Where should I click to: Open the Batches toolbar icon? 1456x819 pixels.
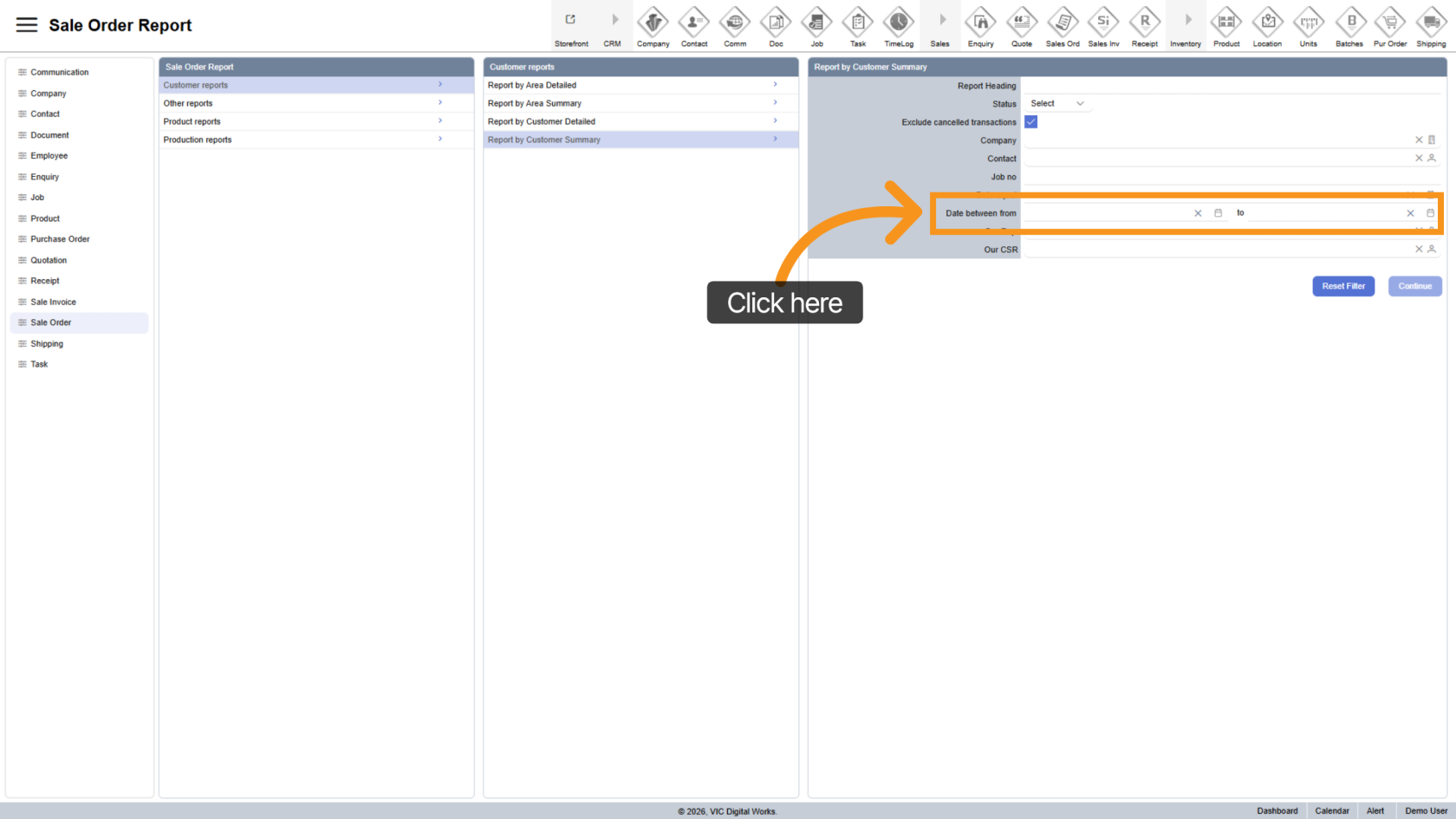pyautogui.click(x=1349, y=22)
